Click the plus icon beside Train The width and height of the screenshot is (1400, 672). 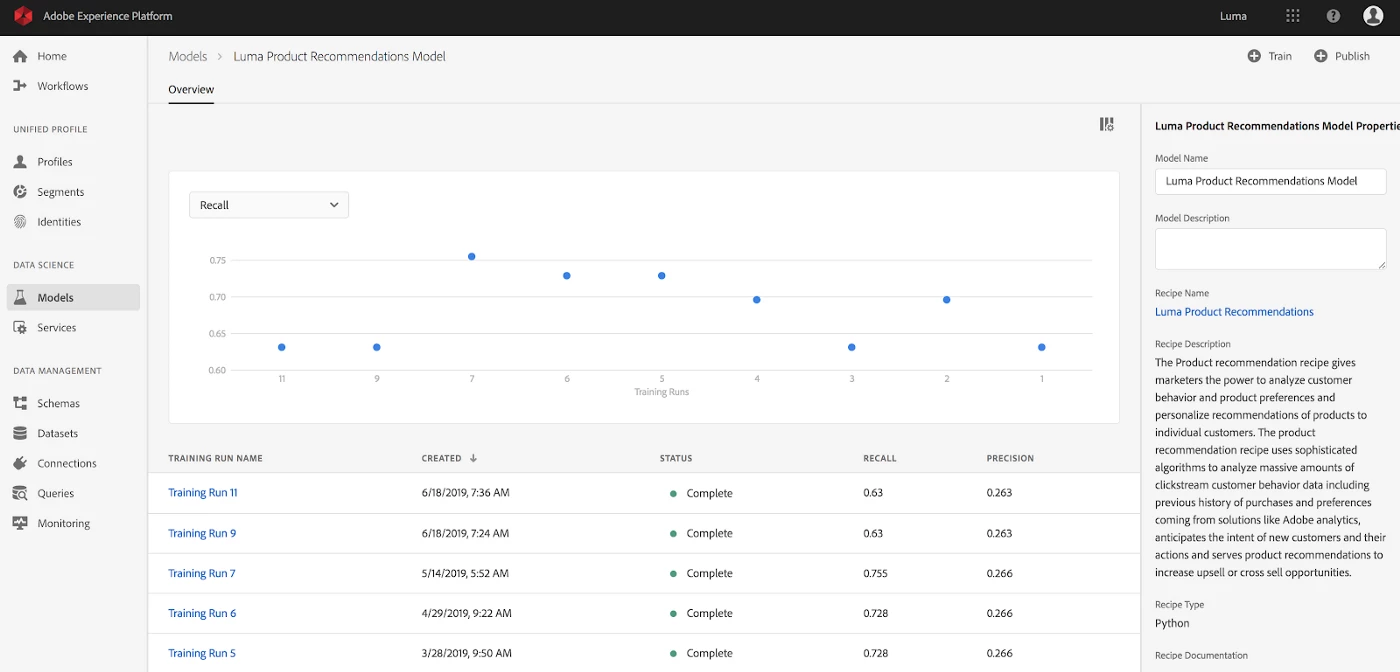[x=1254, y=56]
